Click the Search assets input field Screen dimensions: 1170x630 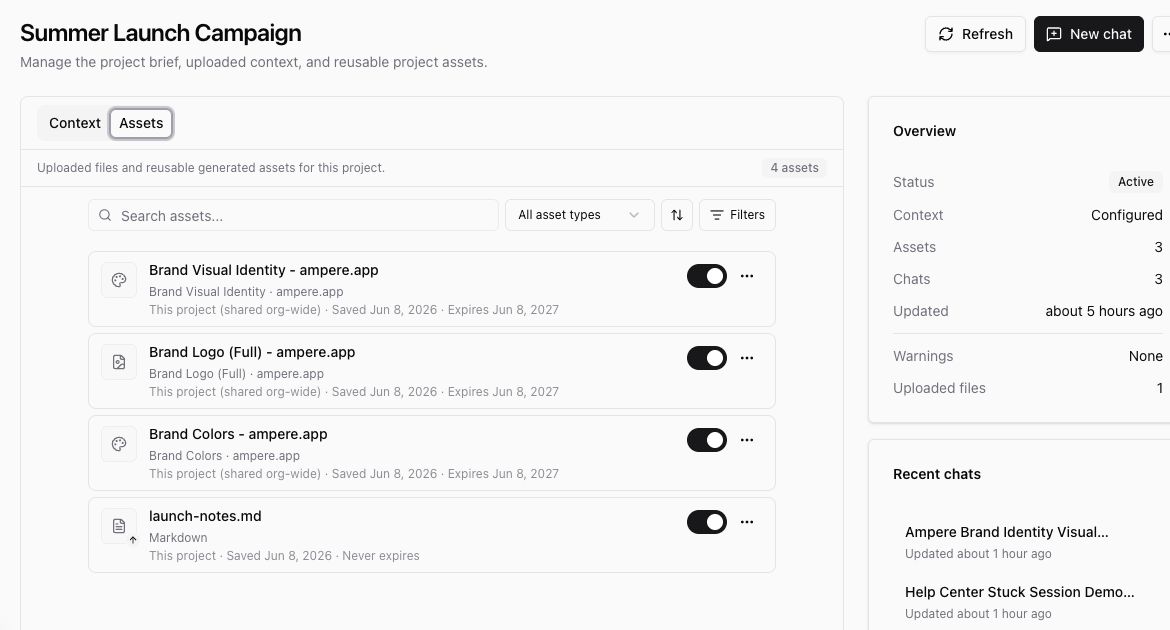click(293, 215)
